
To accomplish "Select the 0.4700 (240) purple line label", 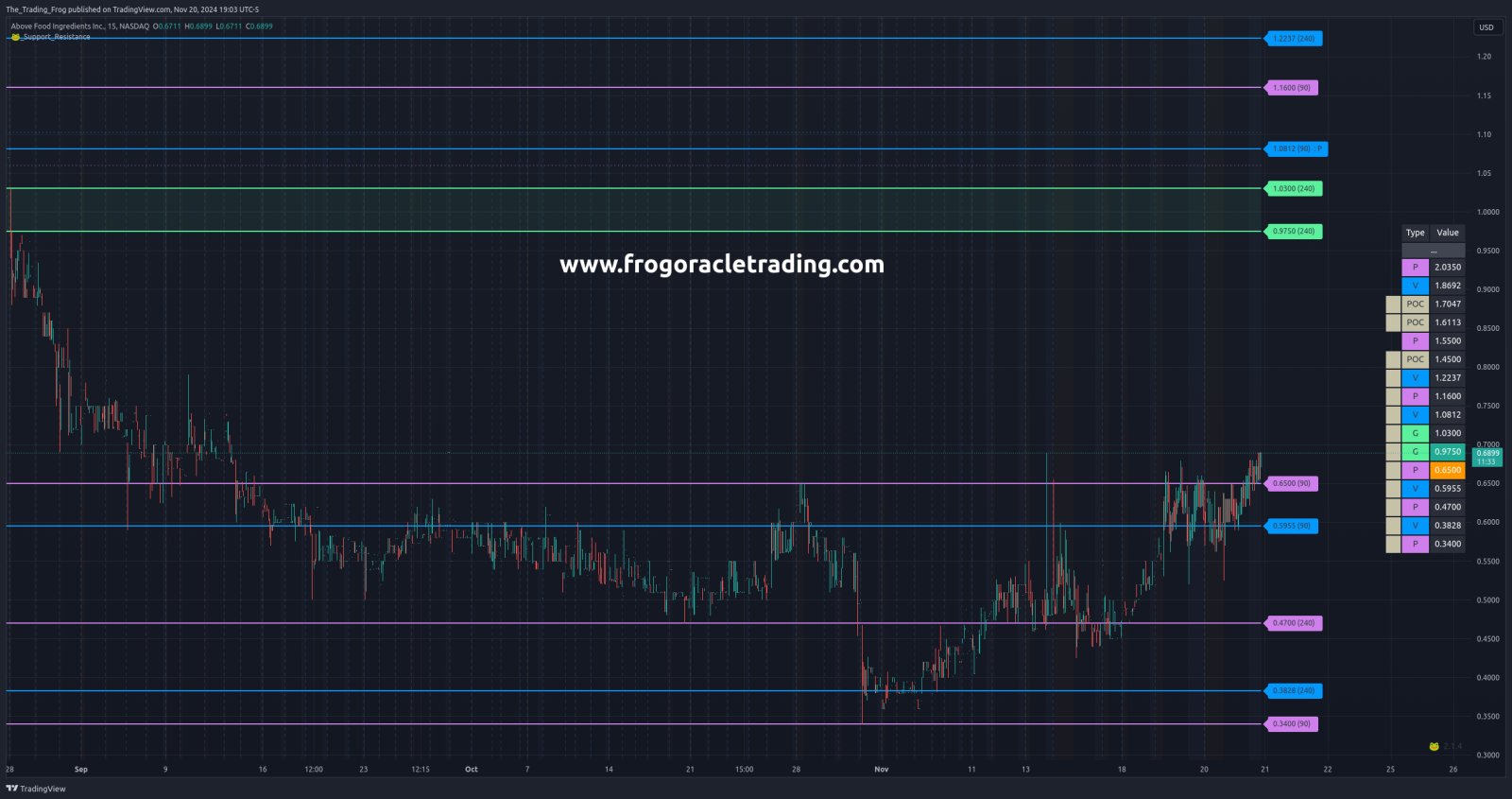I will 1293,623.
